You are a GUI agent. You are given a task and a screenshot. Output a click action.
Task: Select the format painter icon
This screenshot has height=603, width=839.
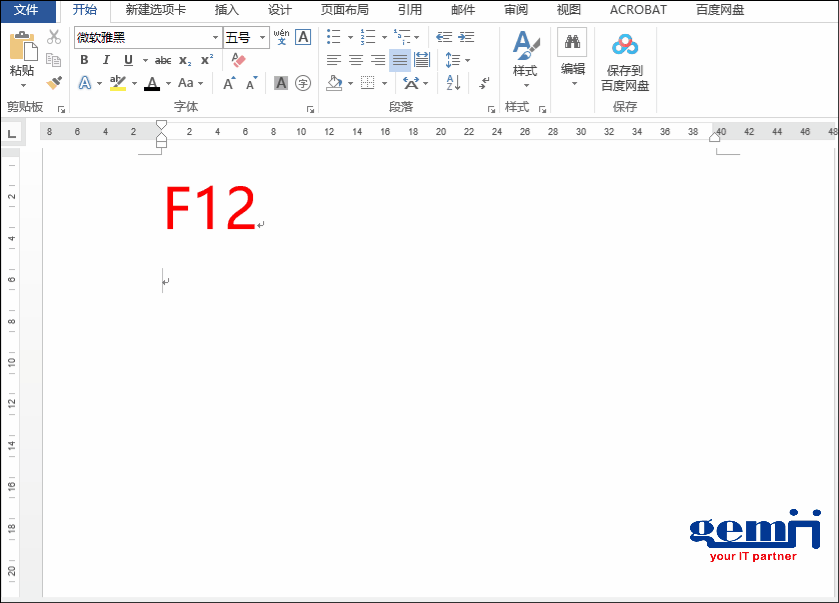point(53,82)
